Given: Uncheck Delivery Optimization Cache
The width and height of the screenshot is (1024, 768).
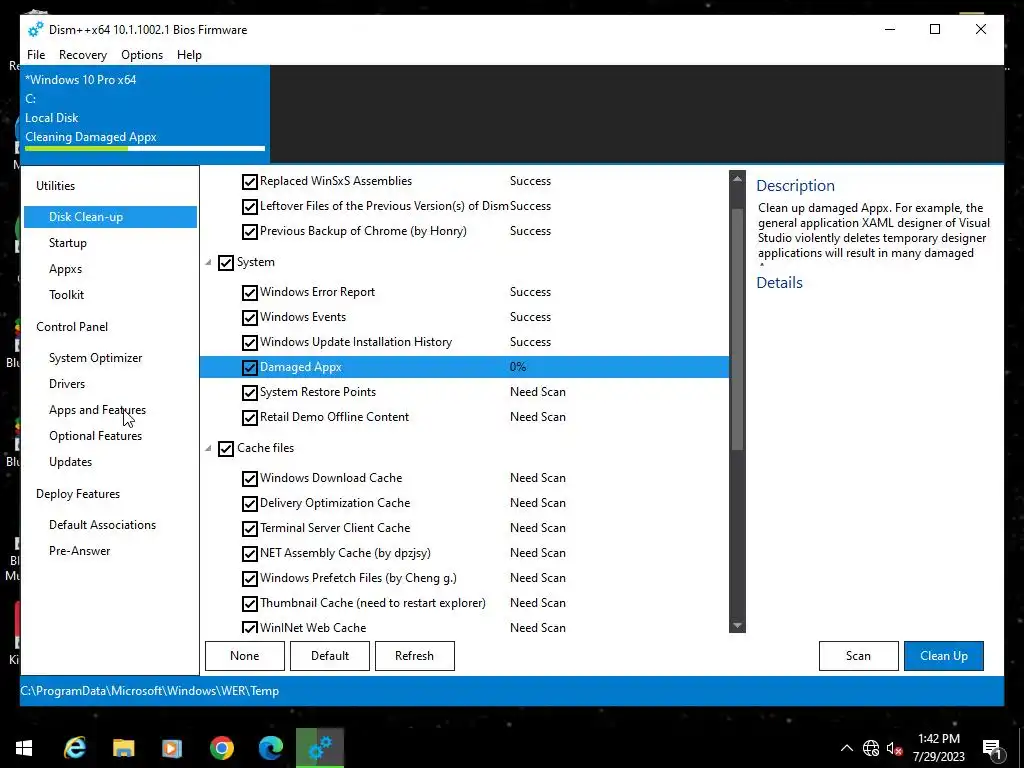Looking at the screenshot, I should 249,504.
